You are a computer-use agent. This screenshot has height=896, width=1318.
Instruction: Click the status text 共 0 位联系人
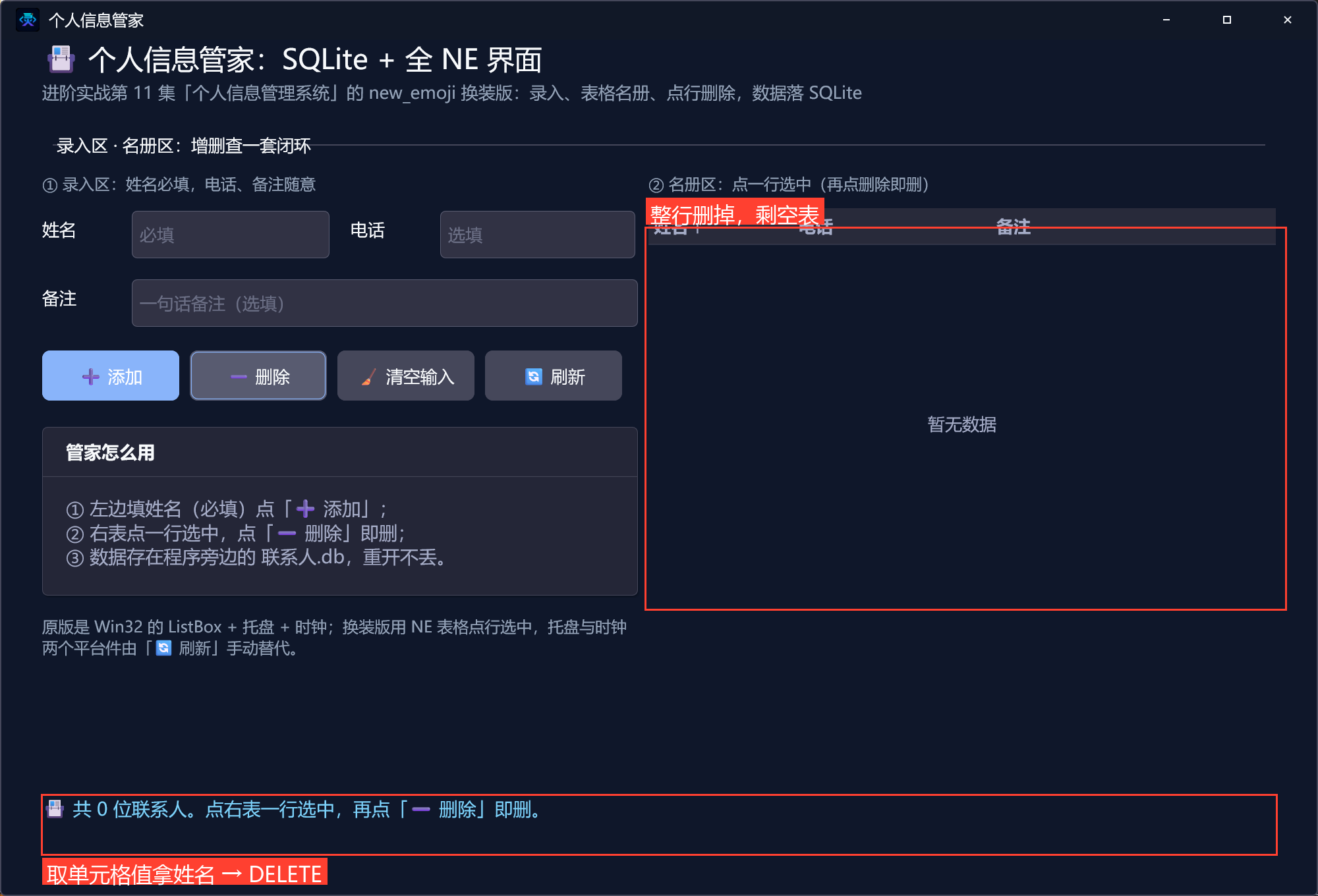point(307,809)
